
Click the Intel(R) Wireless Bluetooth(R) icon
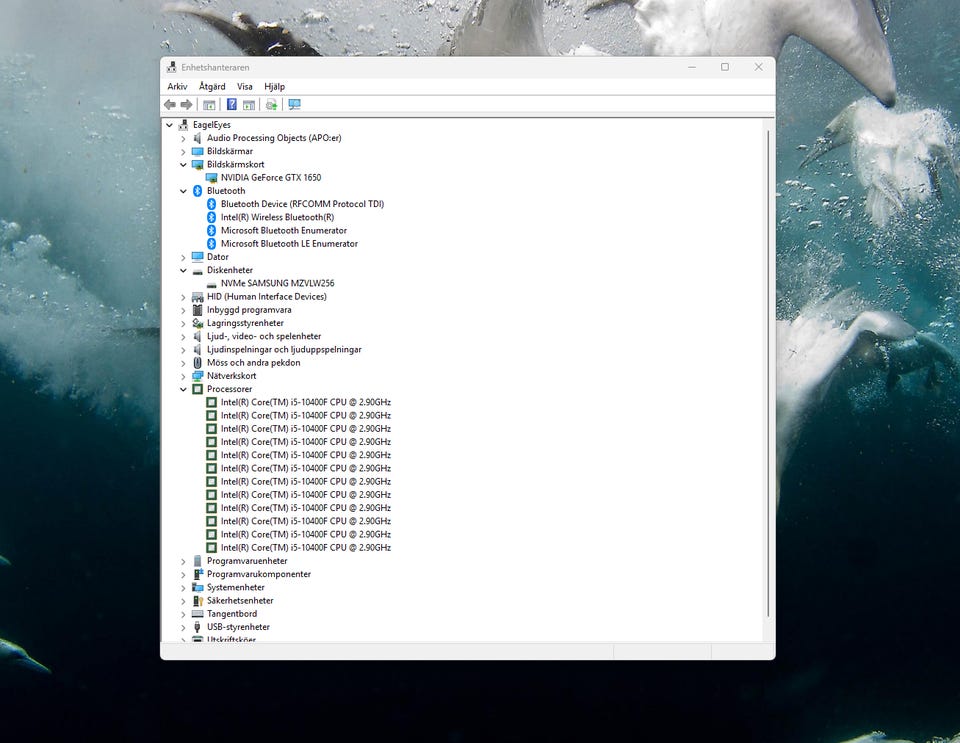211,217
